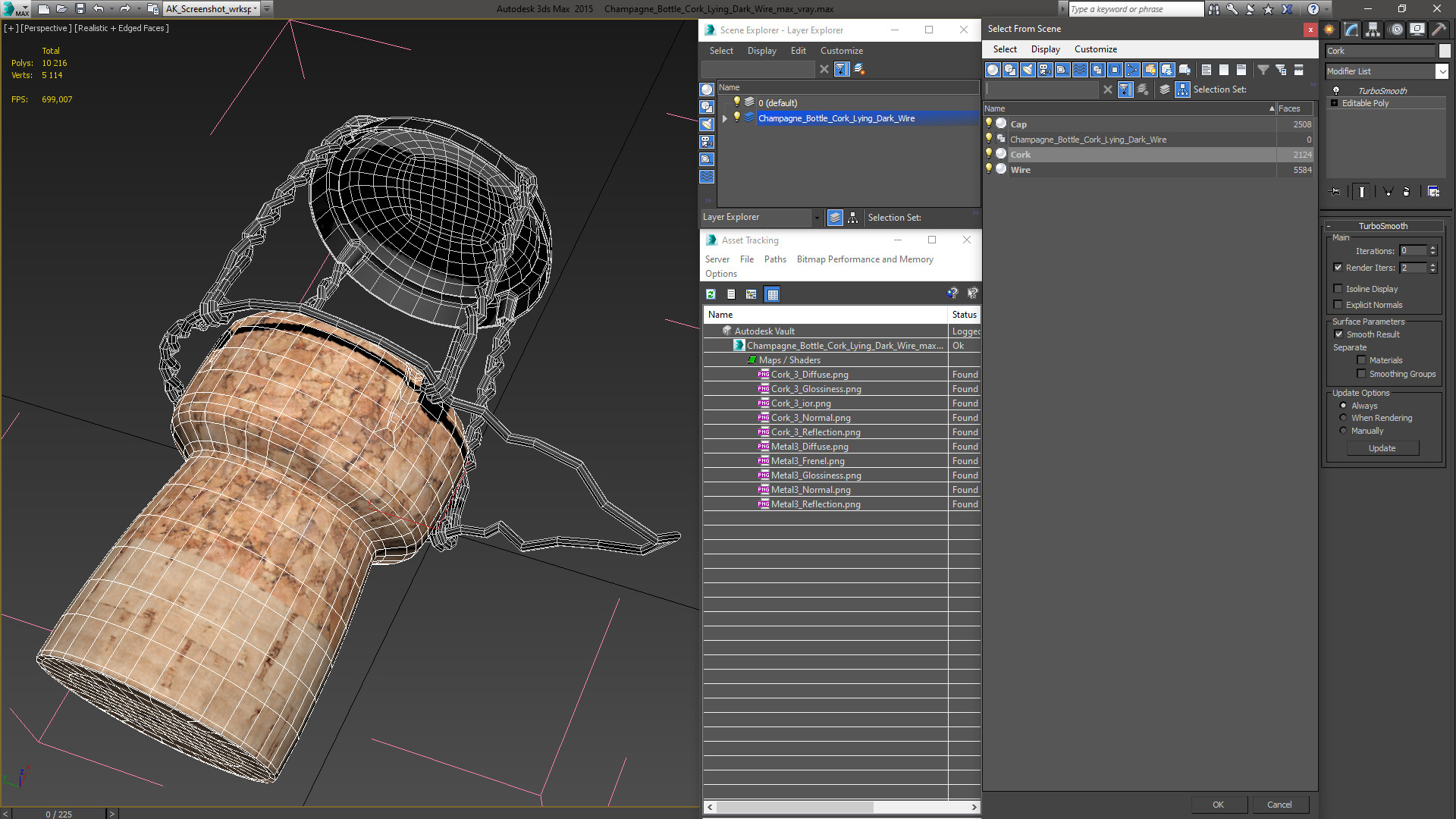Click the Cancel button in Select From Scene

pos(1279,805)
